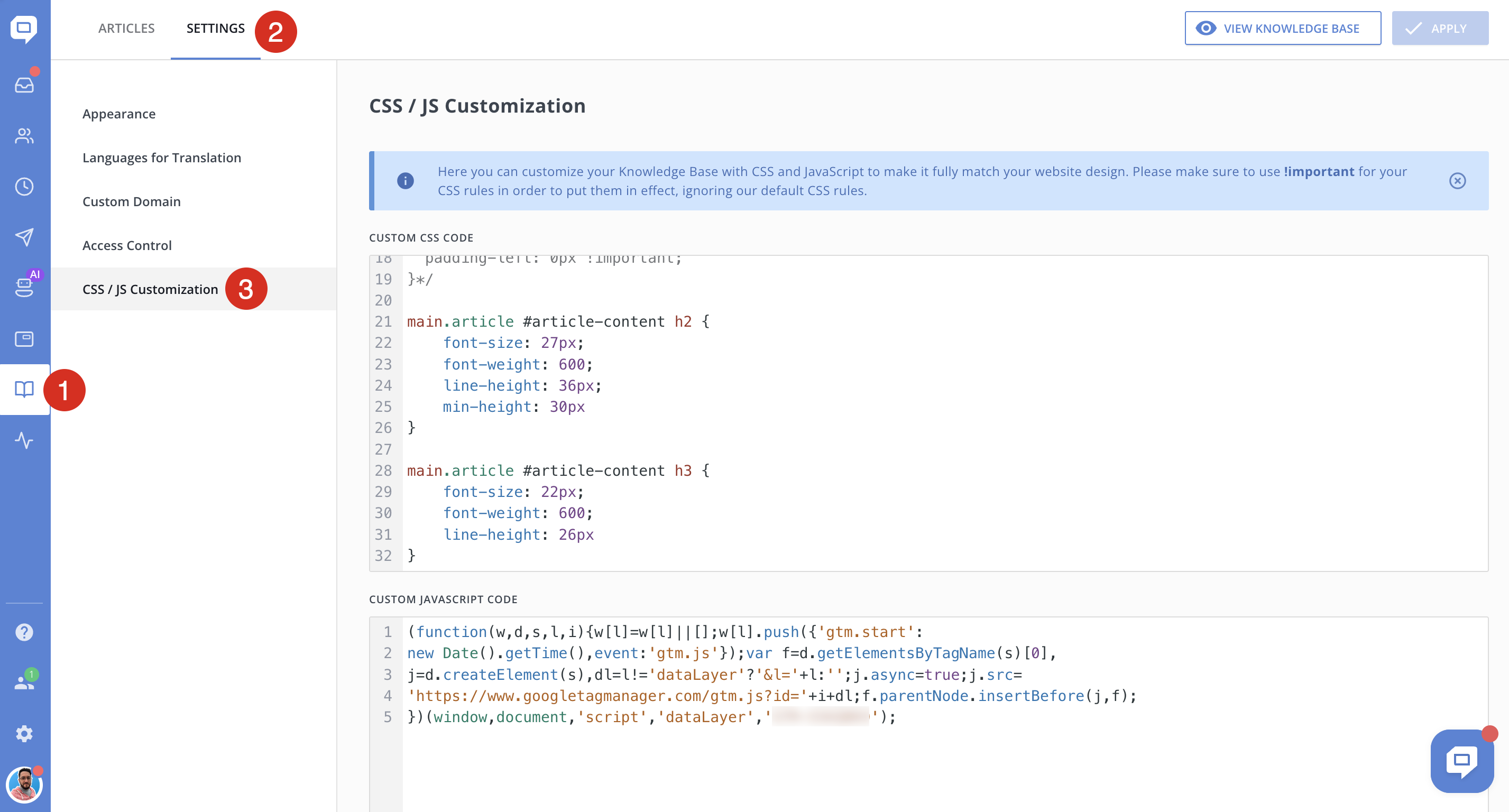Open the settings gear icon

(x=24, y=733)
